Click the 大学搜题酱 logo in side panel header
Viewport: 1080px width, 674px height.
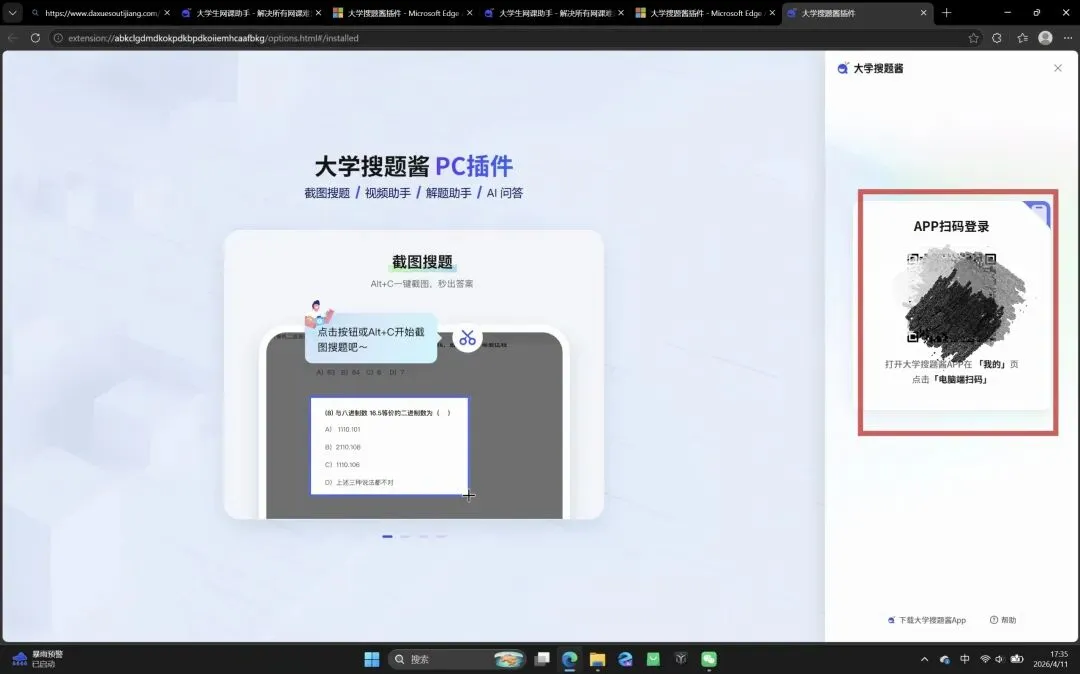pyautogui.click(x=842, y=68)
